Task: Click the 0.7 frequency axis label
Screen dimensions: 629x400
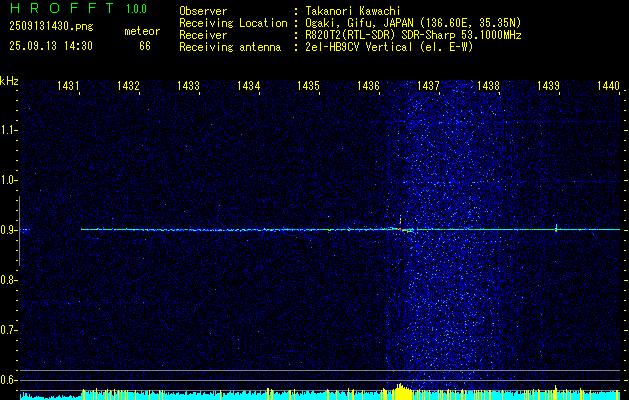Action: (7, 330)
